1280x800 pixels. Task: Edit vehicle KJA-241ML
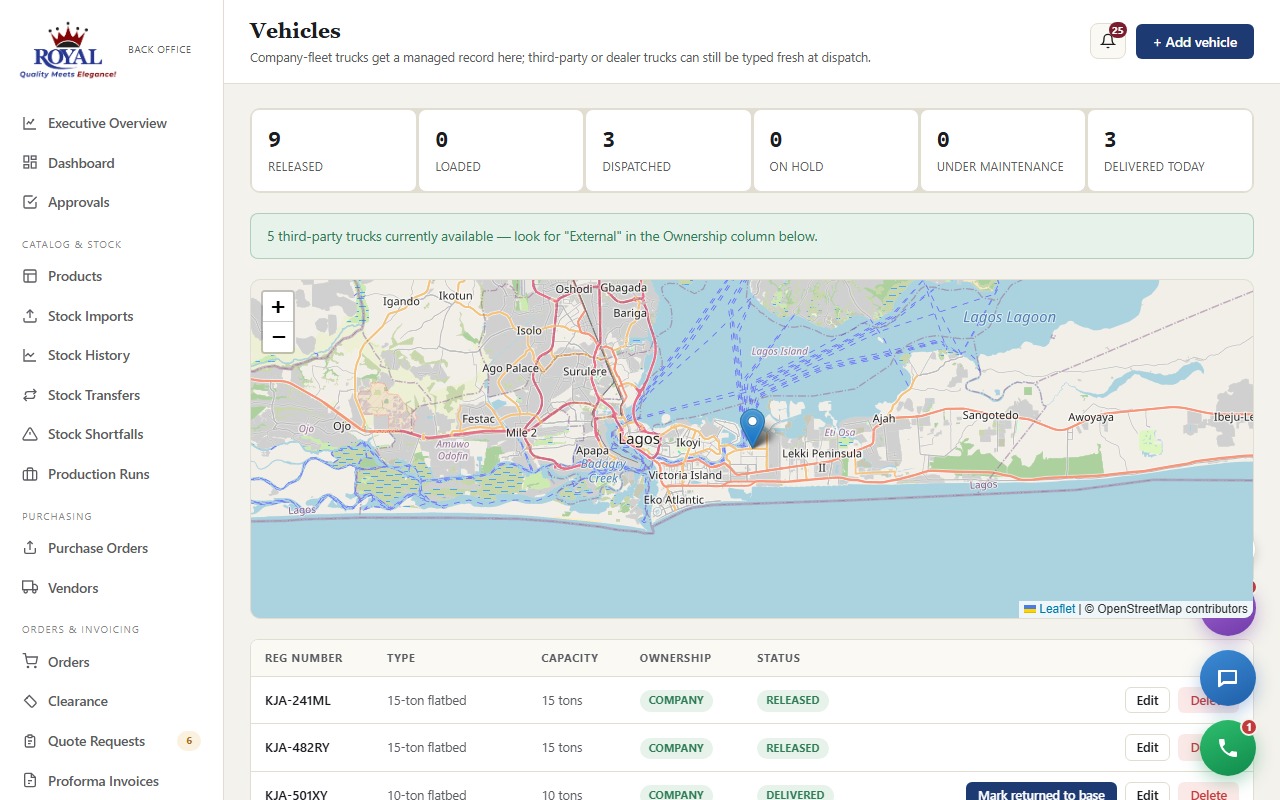(x=1148, y=700)
